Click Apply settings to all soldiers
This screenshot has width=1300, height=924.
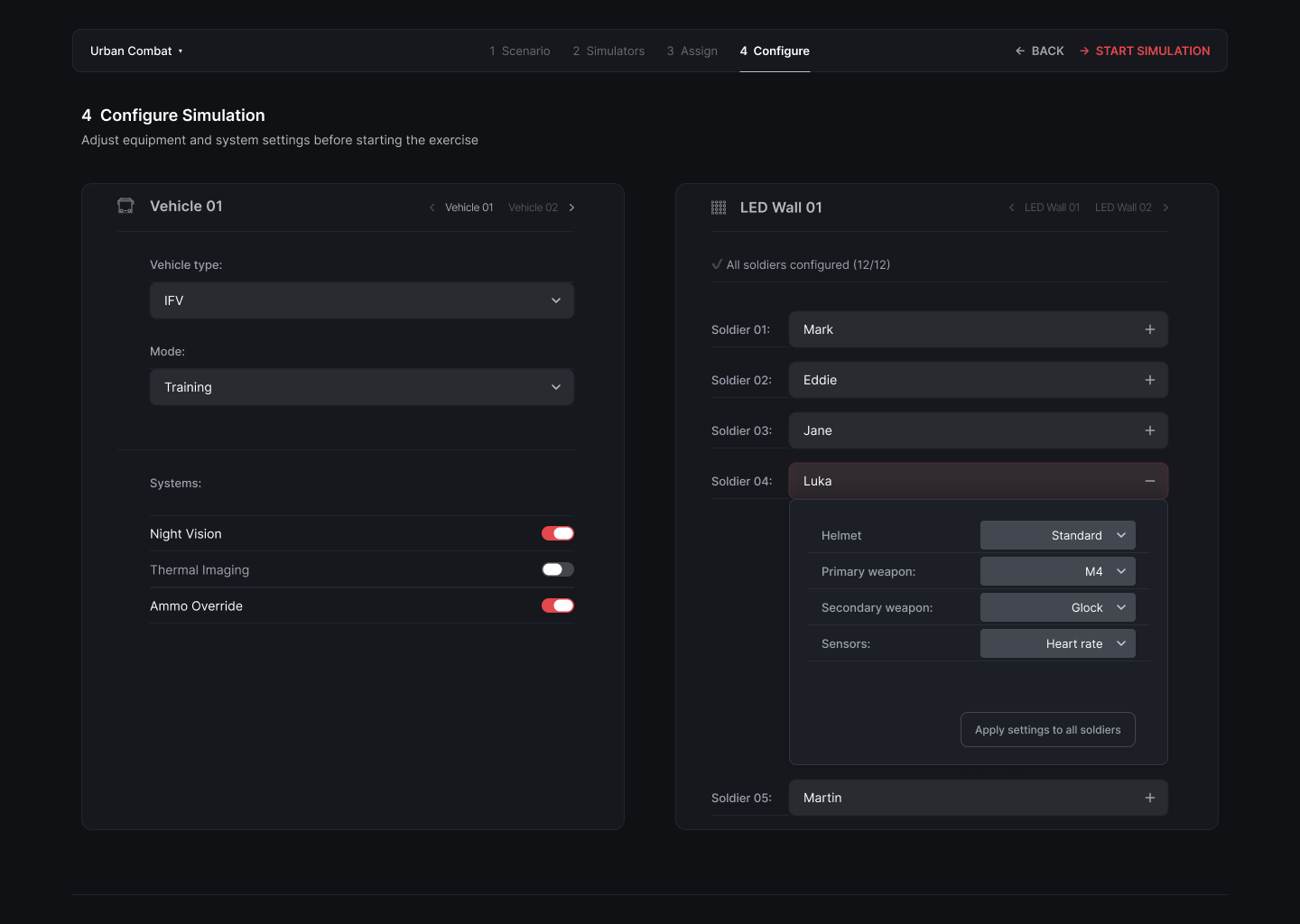tap(1047, 730)
